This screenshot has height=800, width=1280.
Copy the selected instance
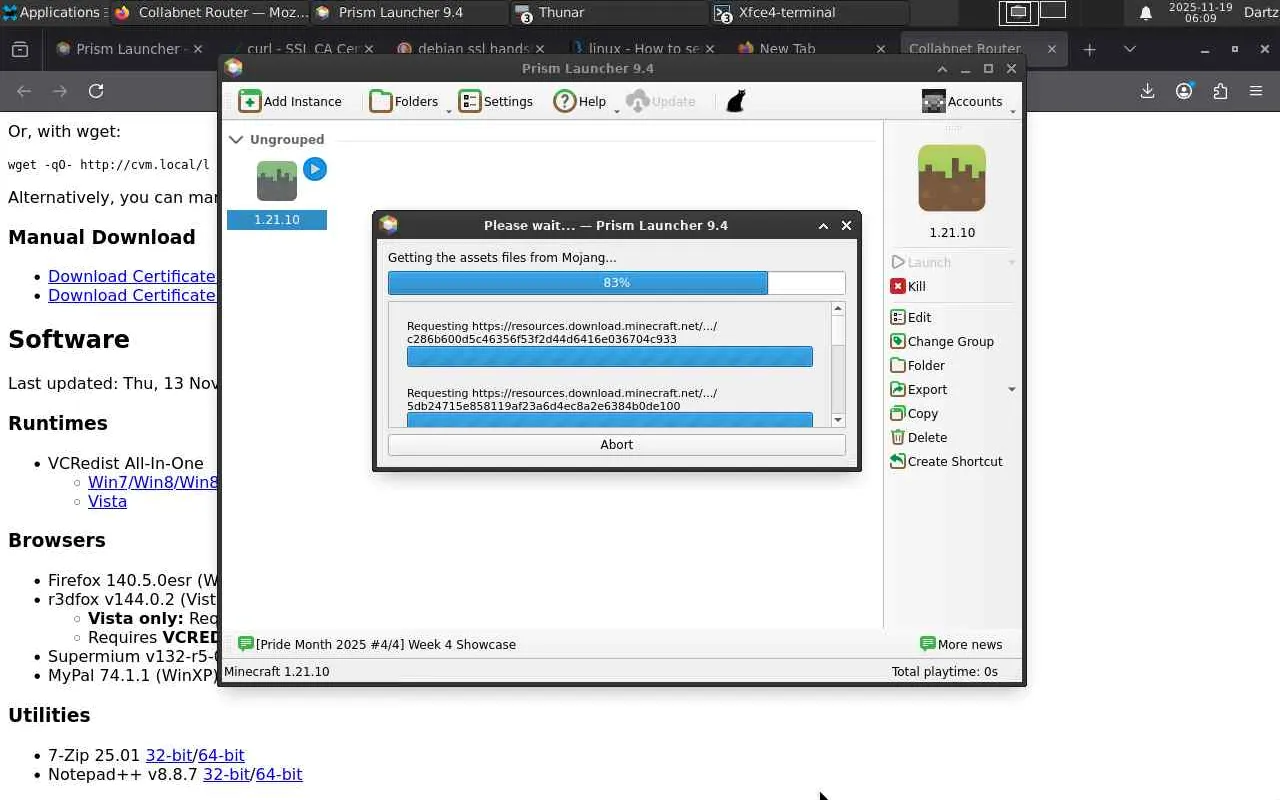pyautogui.click(x=914, y=413)
